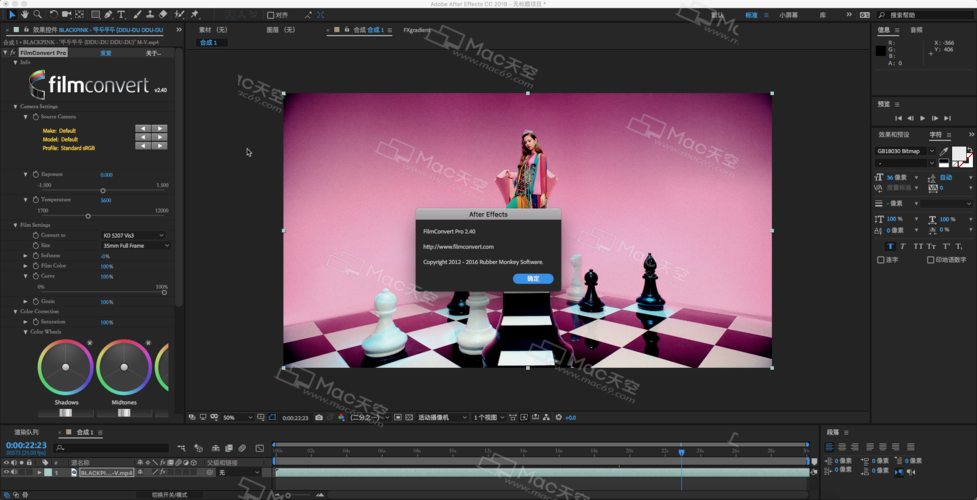Open the 活动摄像机 camera dropdown

pyautogui.click(x=442, y=418)
